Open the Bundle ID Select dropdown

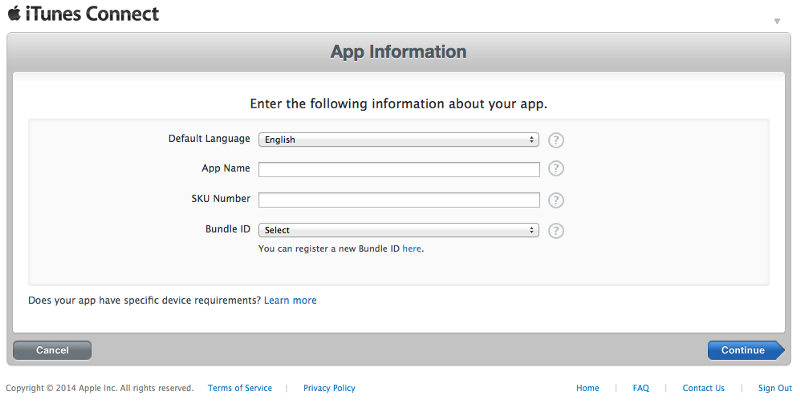(398, 230)
